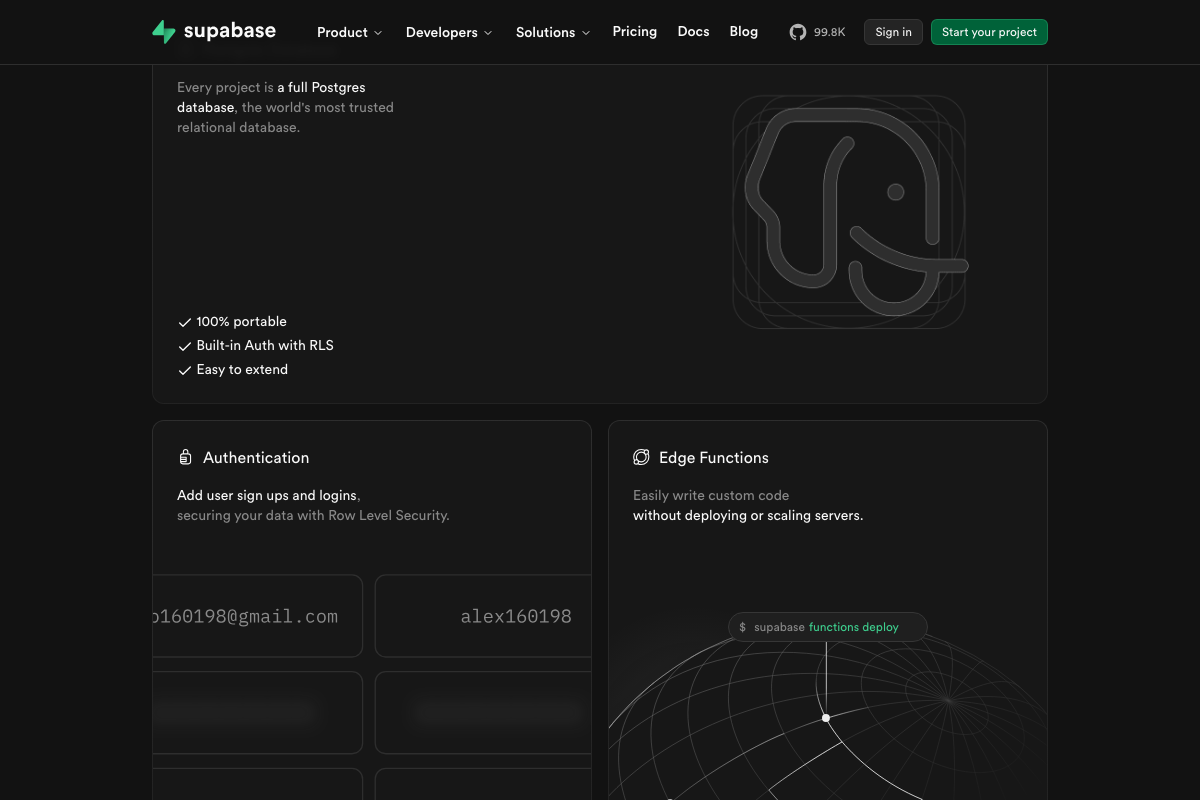Click the 99.8K star count
The width and height of the screenshot is (1200, 800).
click(x=829, y=32)
